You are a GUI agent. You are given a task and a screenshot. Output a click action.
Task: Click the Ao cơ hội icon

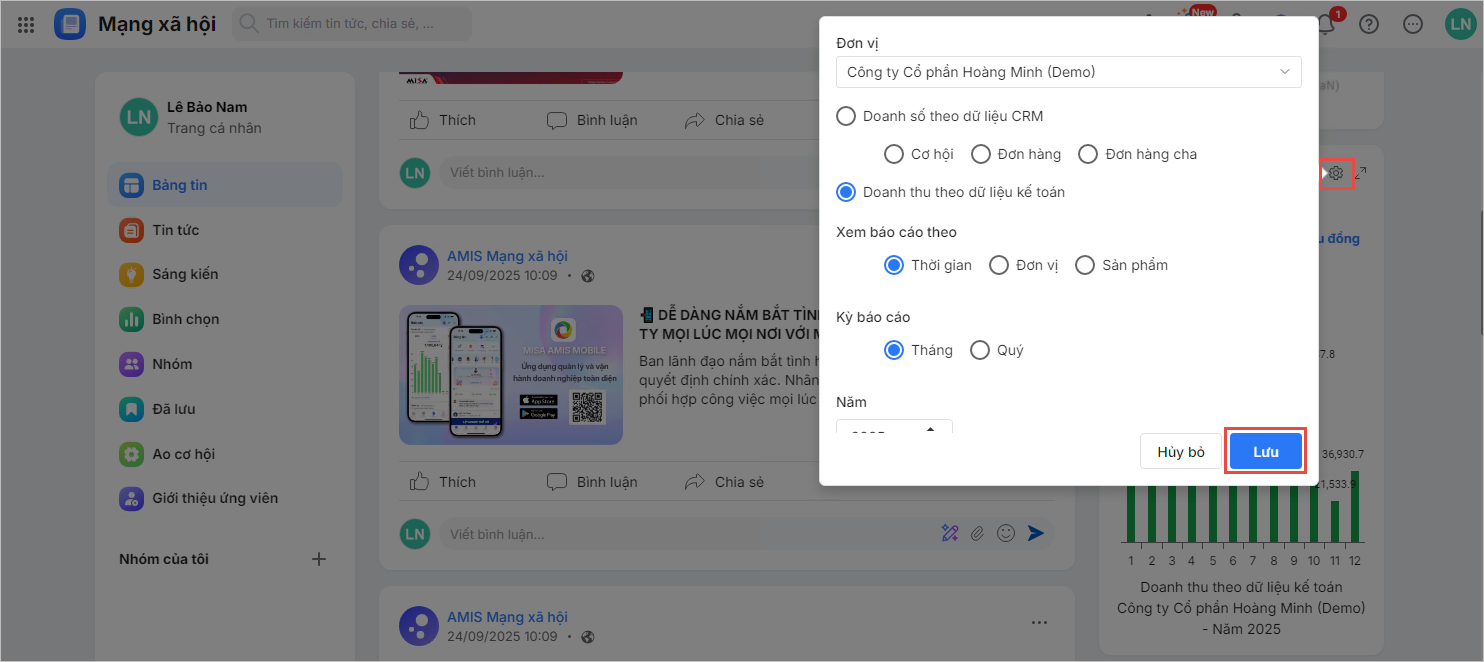click(131, 454)
